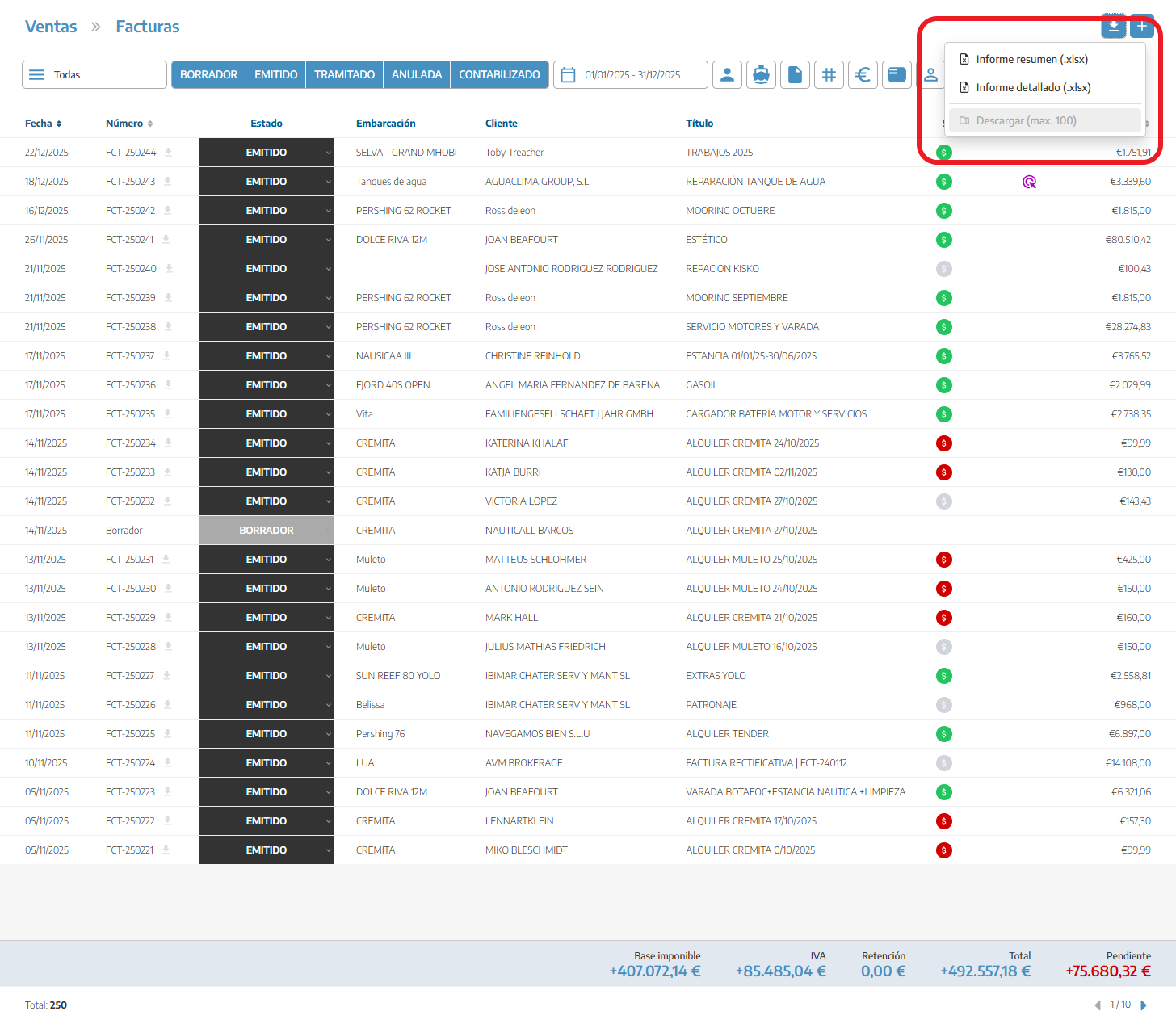Sort by Fecha using its sort arrows

59,124
